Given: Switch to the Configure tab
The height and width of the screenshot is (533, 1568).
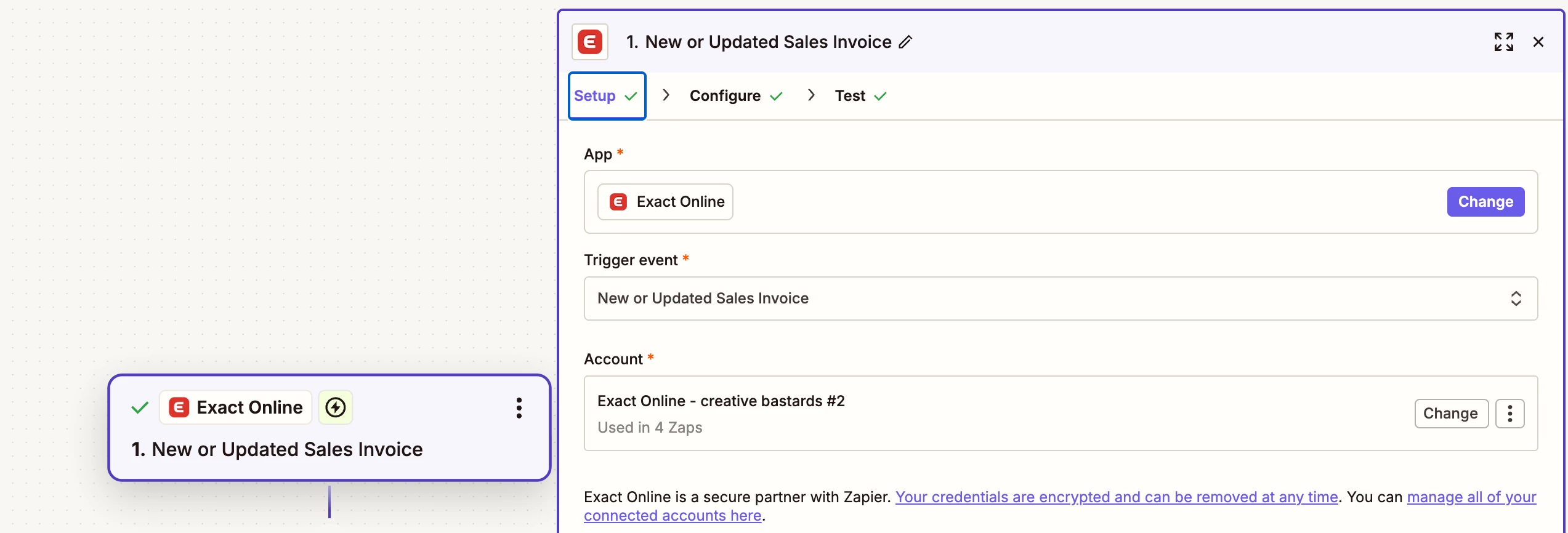Looking at the screenshot, I should click(736, 96).
